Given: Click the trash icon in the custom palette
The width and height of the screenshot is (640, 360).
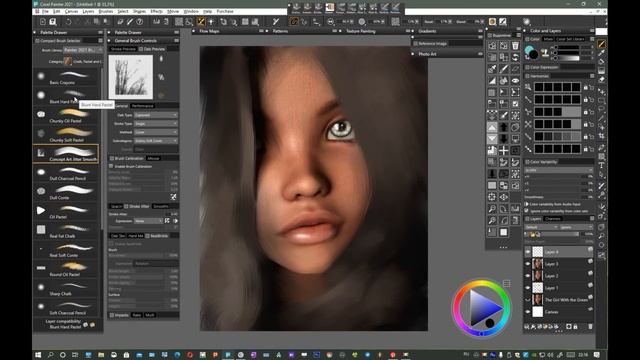Looking at the screenshot, I should coord(515,46).
